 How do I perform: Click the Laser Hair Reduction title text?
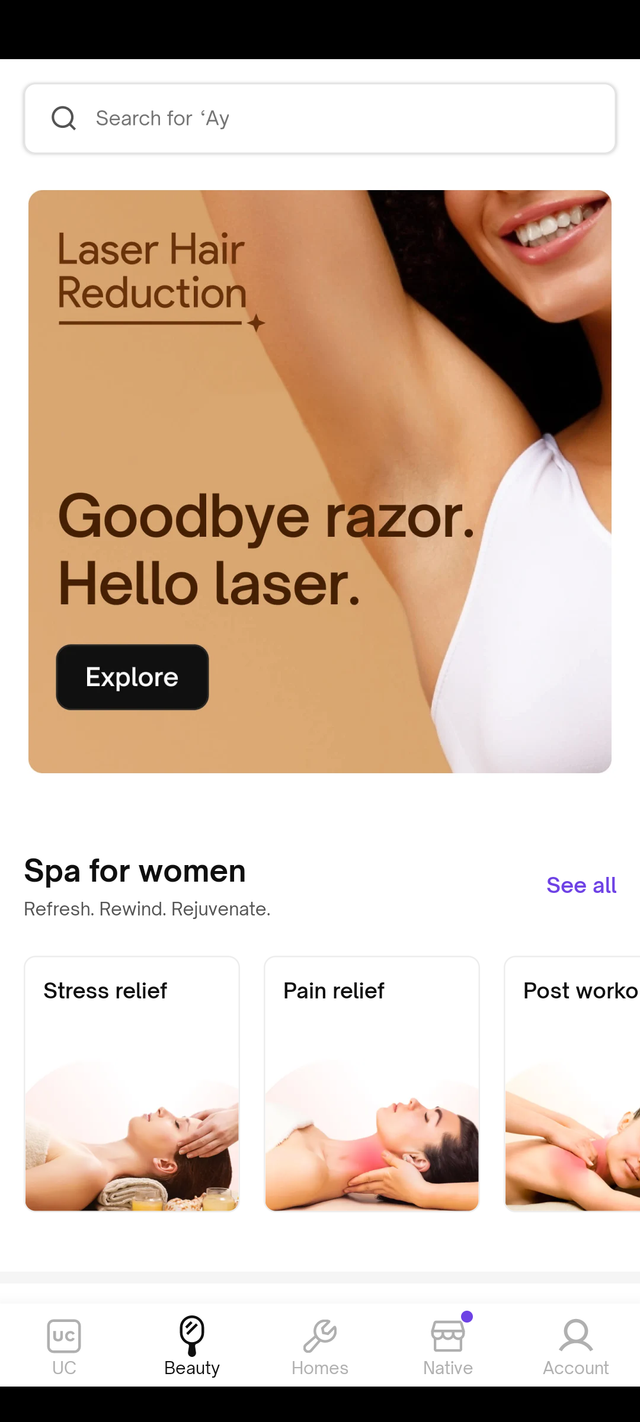coord(152,271)
